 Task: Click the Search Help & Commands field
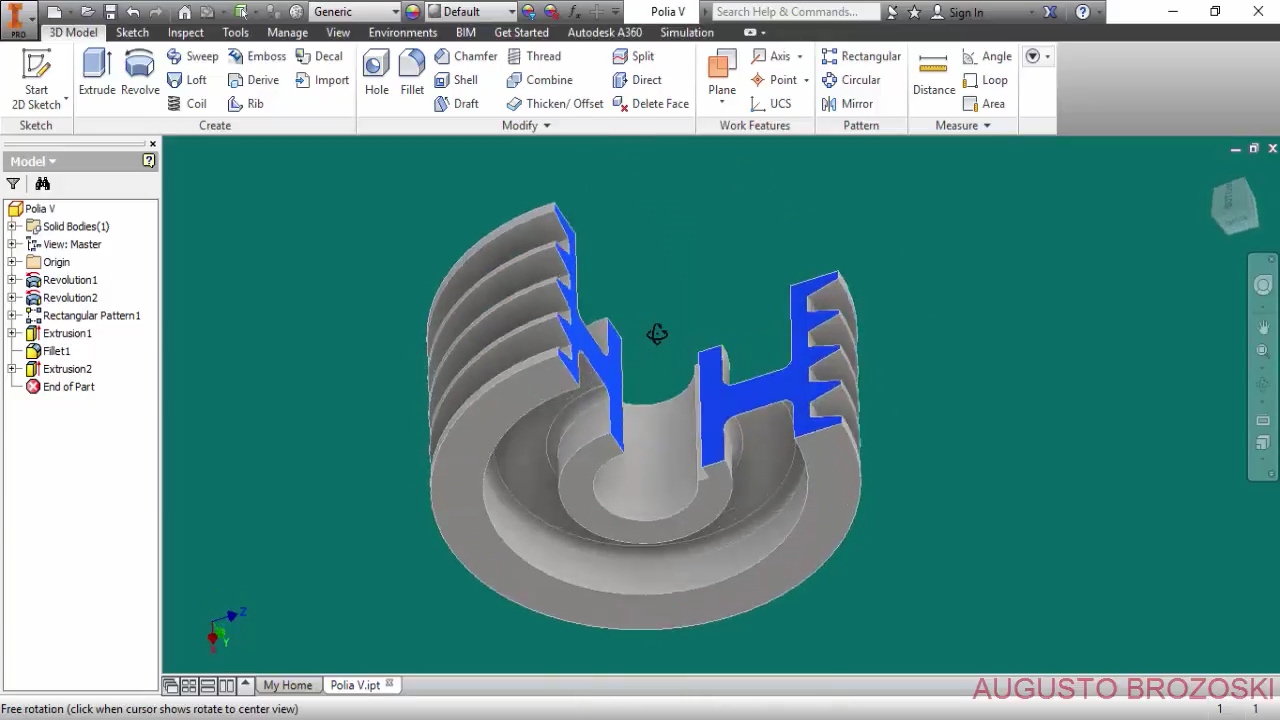click(x=797, y=12)
